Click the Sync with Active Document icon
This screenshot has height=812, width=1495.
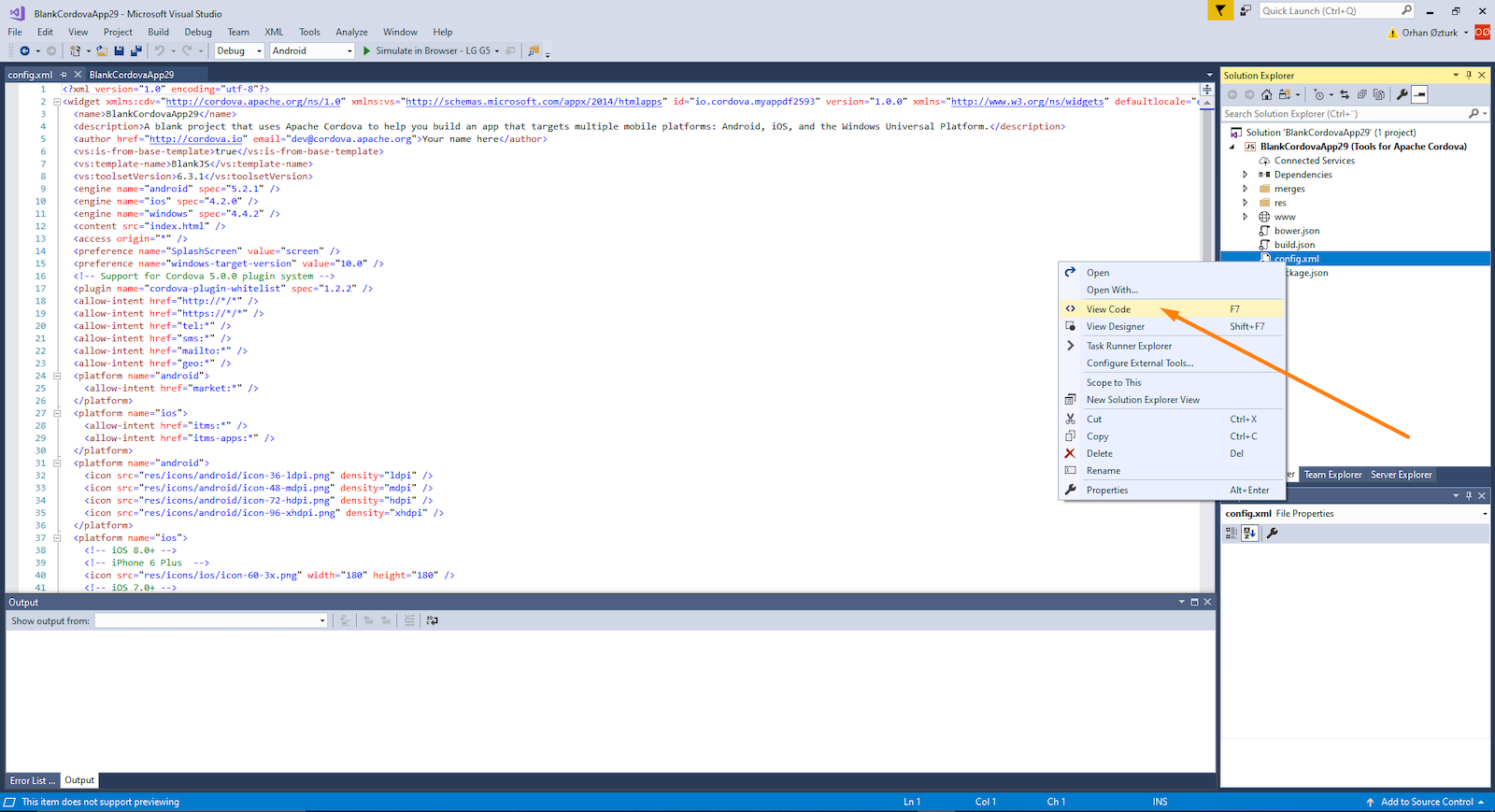pos(1345,94)
